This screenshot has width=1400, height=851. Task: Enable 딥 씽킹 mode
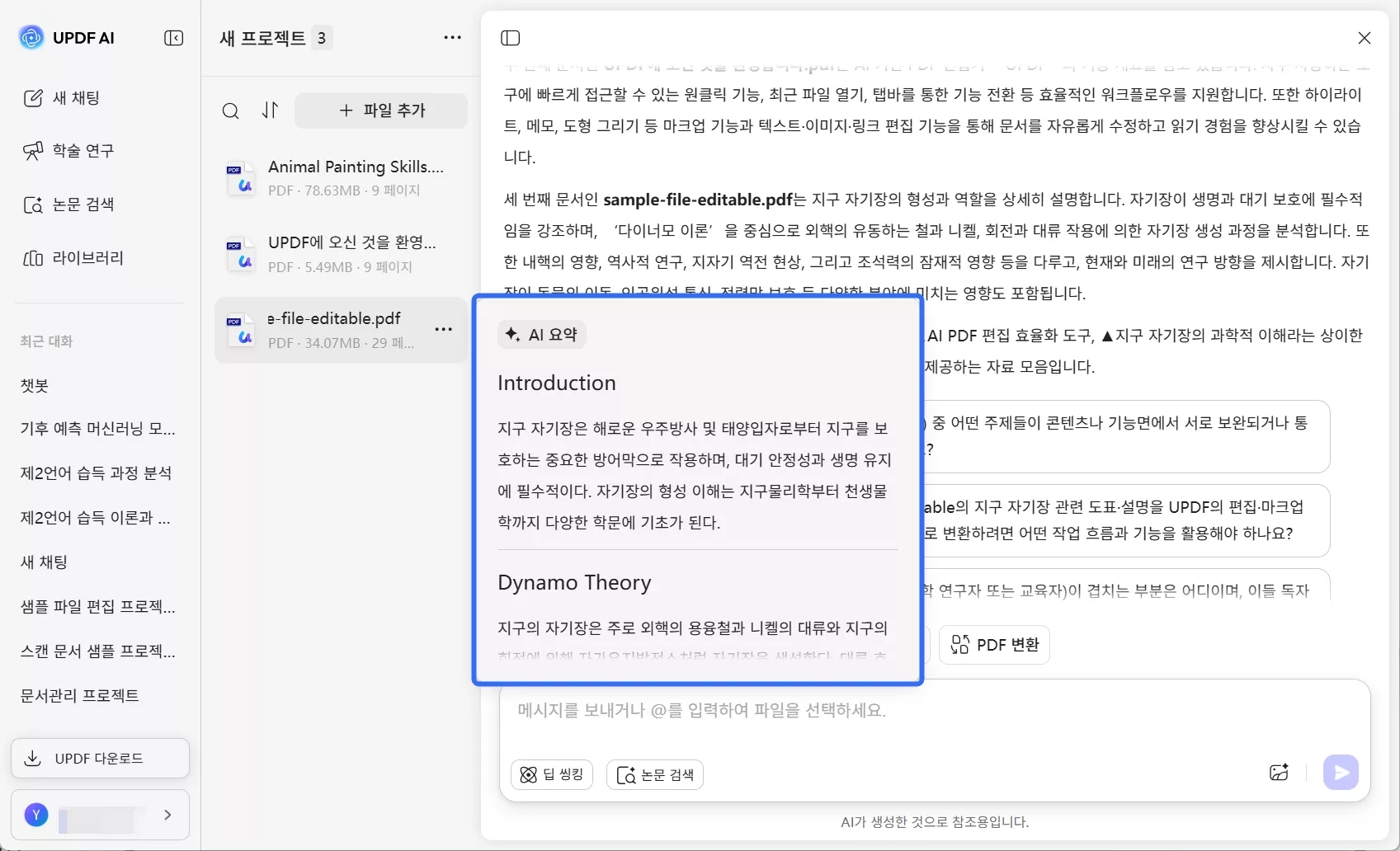click(x=550, y=773)
